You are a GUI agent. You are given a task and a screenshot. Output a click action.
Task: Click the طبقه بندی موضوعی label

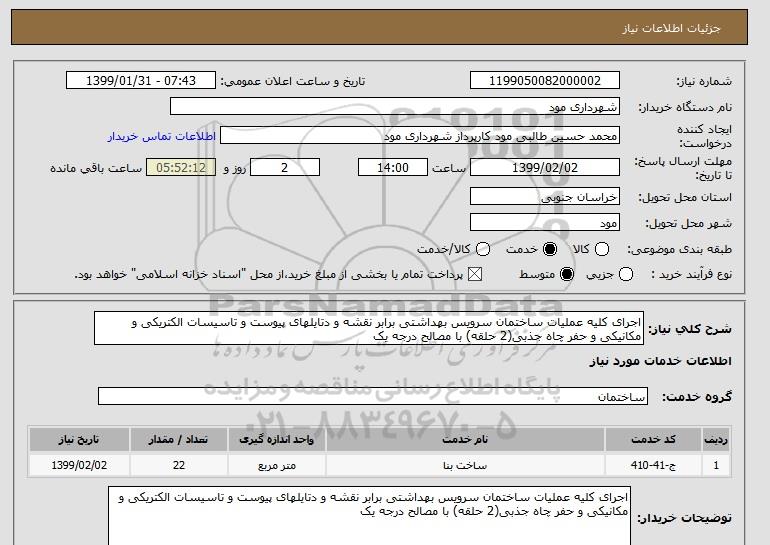tap(679, 249)
